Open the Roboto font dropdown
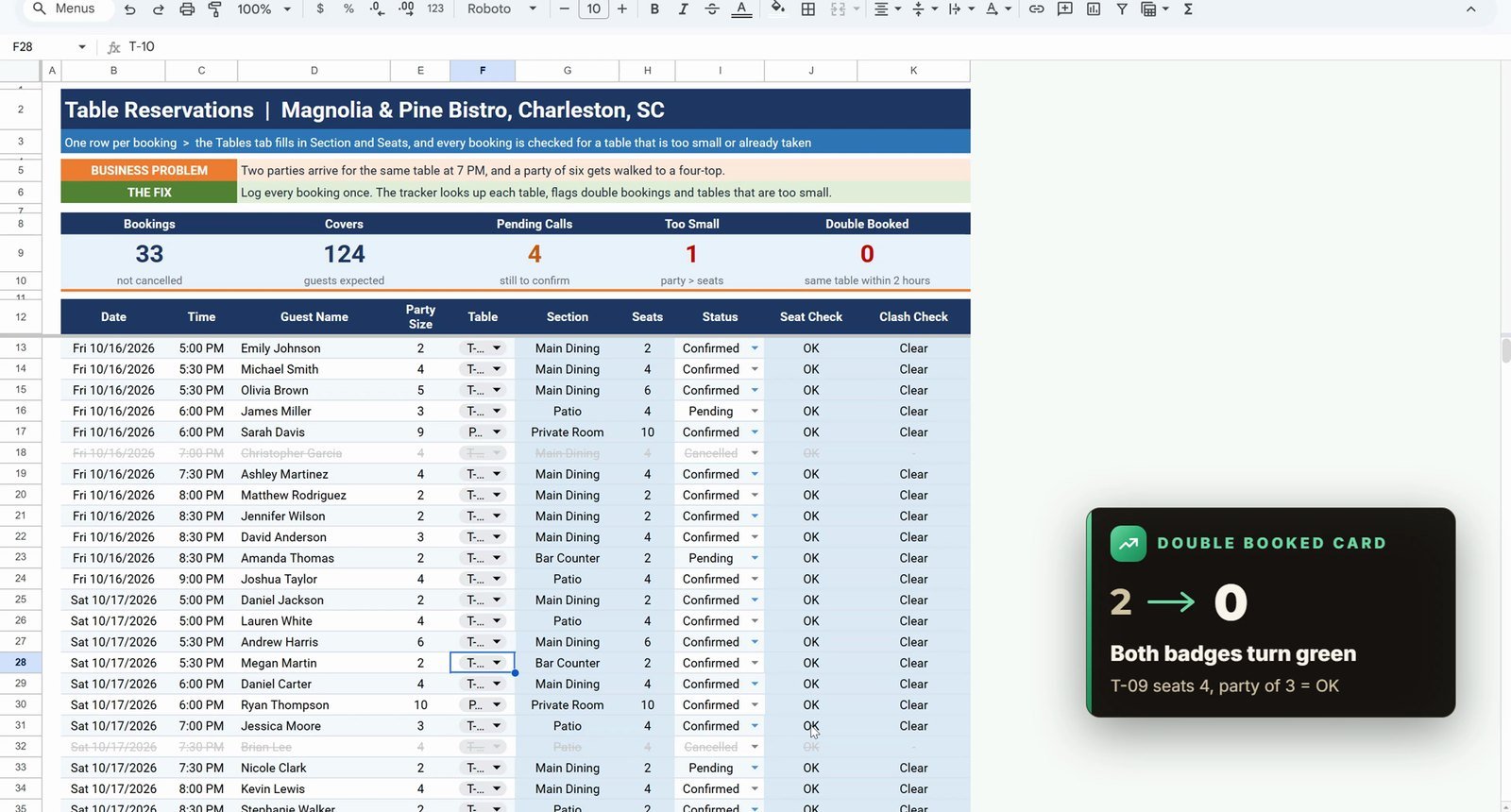1511x812 pixels. click(x=501, y=8)
